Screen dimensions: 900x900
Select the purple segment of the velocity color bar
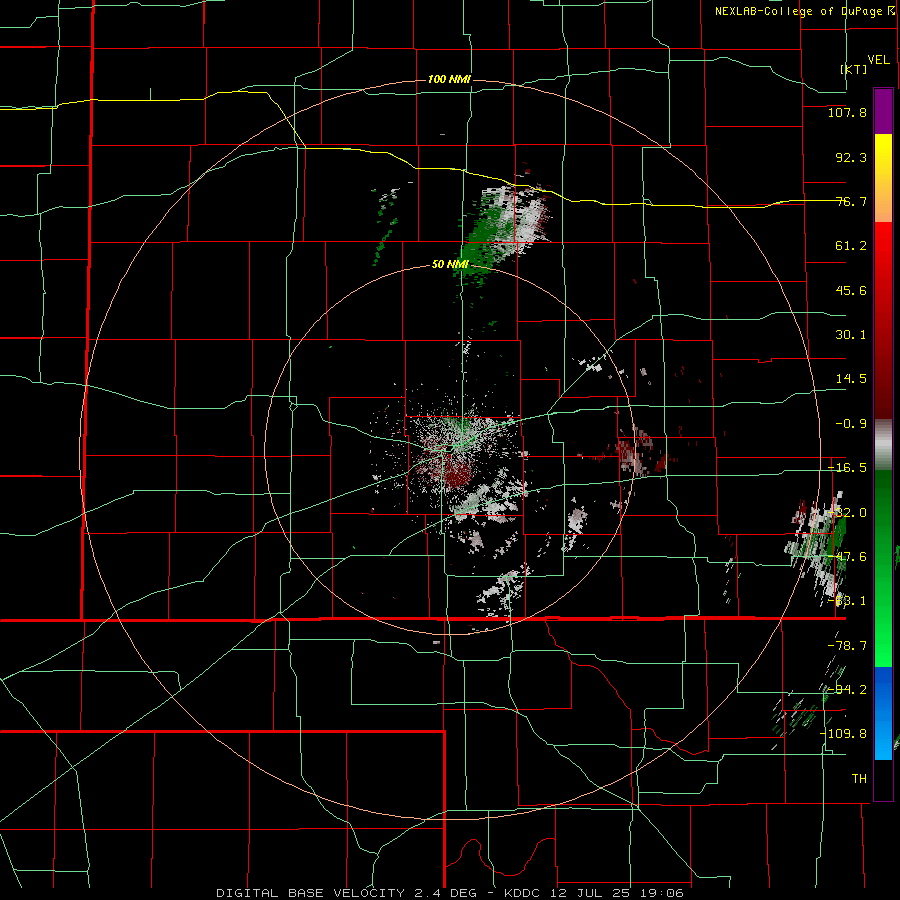click(883, 111)
